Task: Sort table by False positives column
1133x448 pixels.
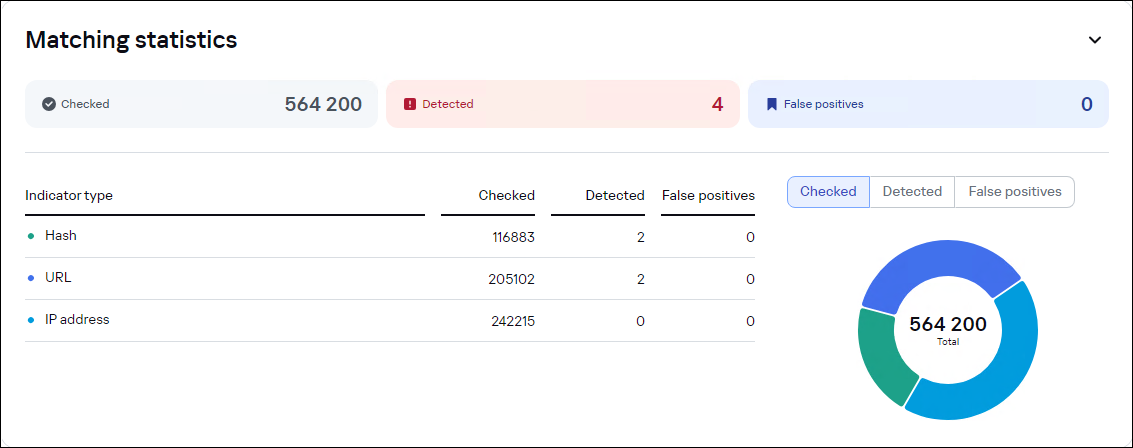Action: coord(708,196)
